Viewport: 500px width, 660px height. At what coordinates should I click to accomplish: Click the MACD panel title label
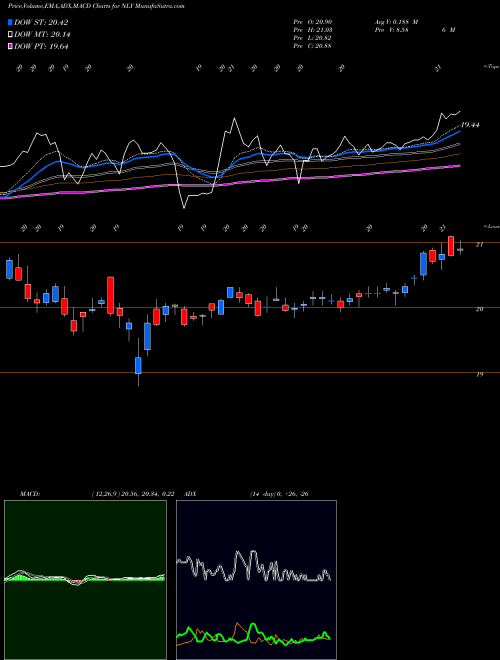point(30,494)
